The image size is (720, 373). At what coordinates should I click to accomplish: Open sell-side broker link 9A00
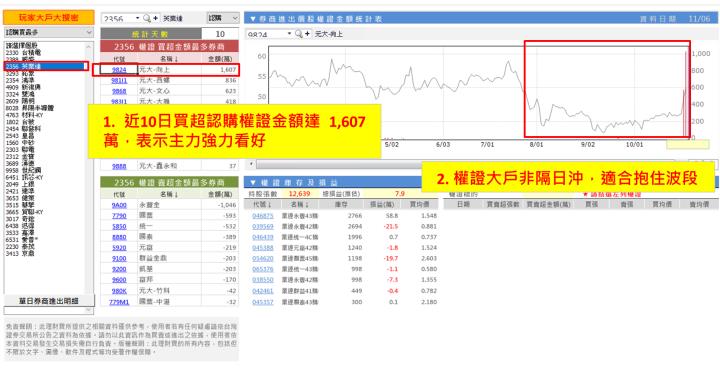(x=119, y=205)
